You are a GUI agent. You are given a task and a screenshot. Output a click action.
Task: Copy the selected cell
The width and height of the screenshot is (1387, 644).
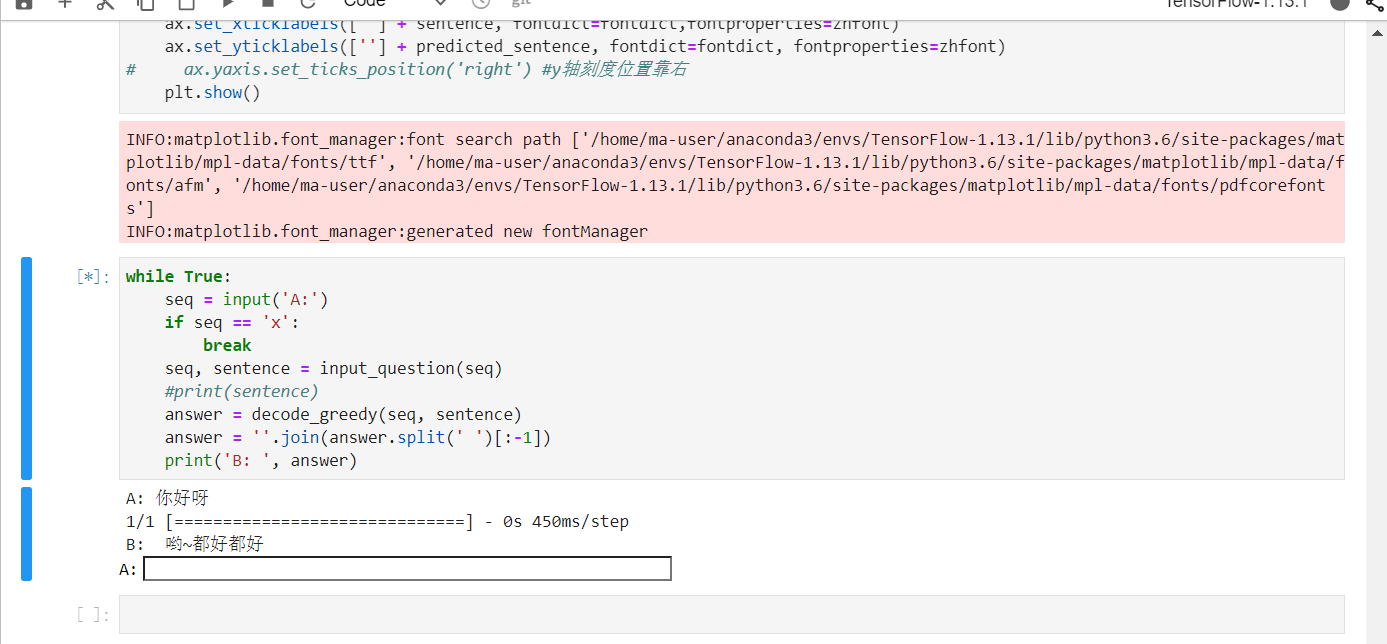click(145, 3)
